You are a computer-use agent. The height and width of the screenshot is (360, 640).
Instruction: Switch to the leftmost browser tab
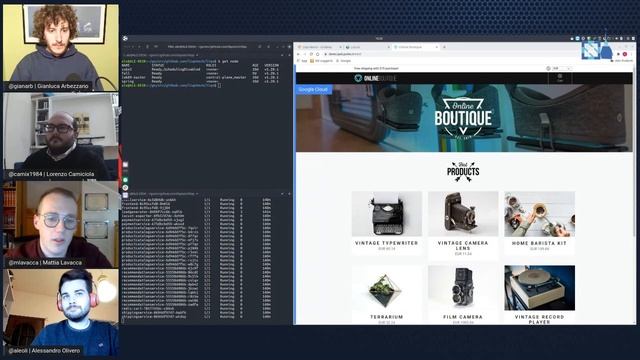[x=320, y=47]
